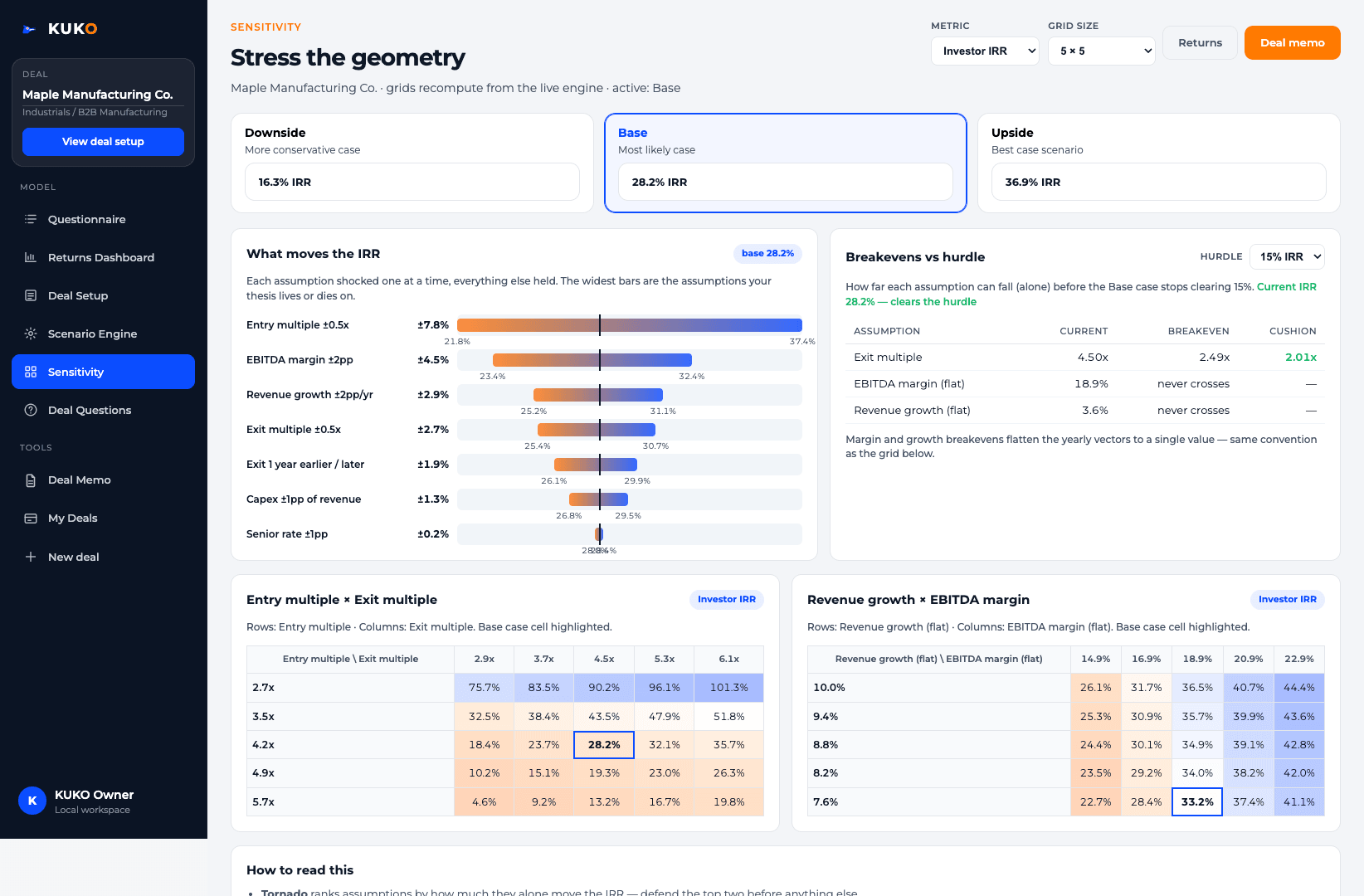
Task: Click the 34.9% cell in the margin grid
Action: (x=1197, y=745)
